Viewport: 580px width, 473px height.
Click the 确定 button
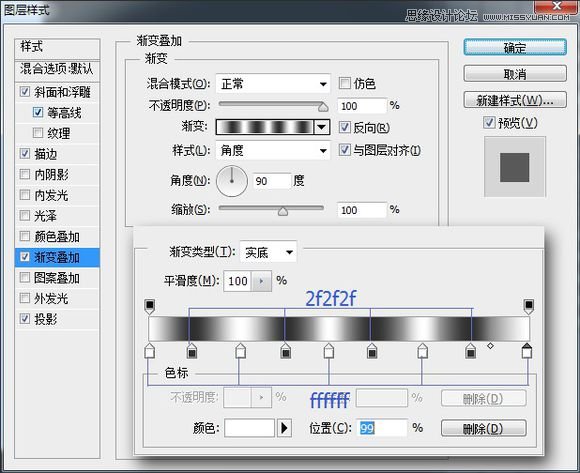(x=515, y=48)
